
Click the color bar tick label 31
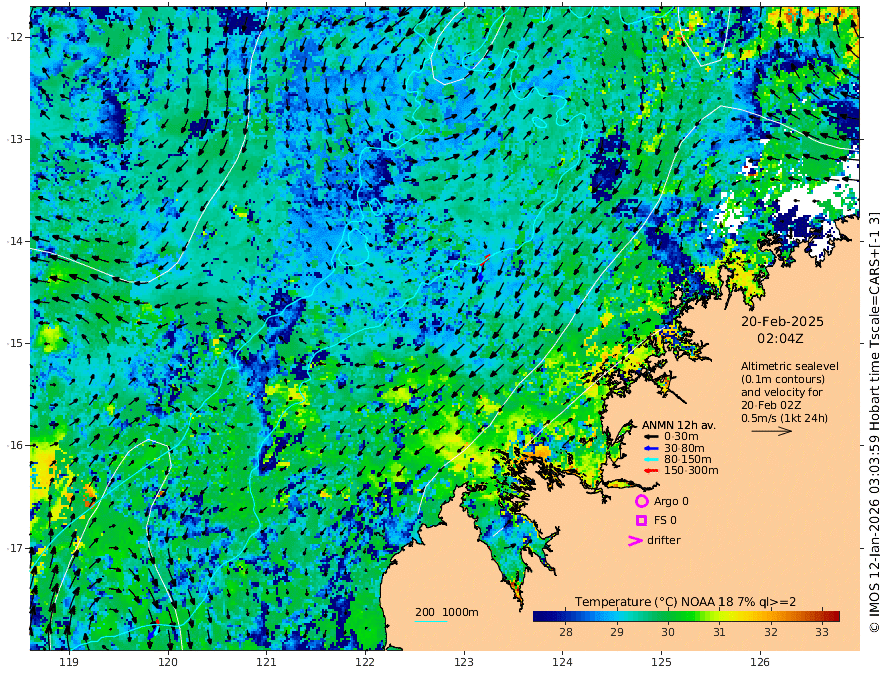[719, 632]
